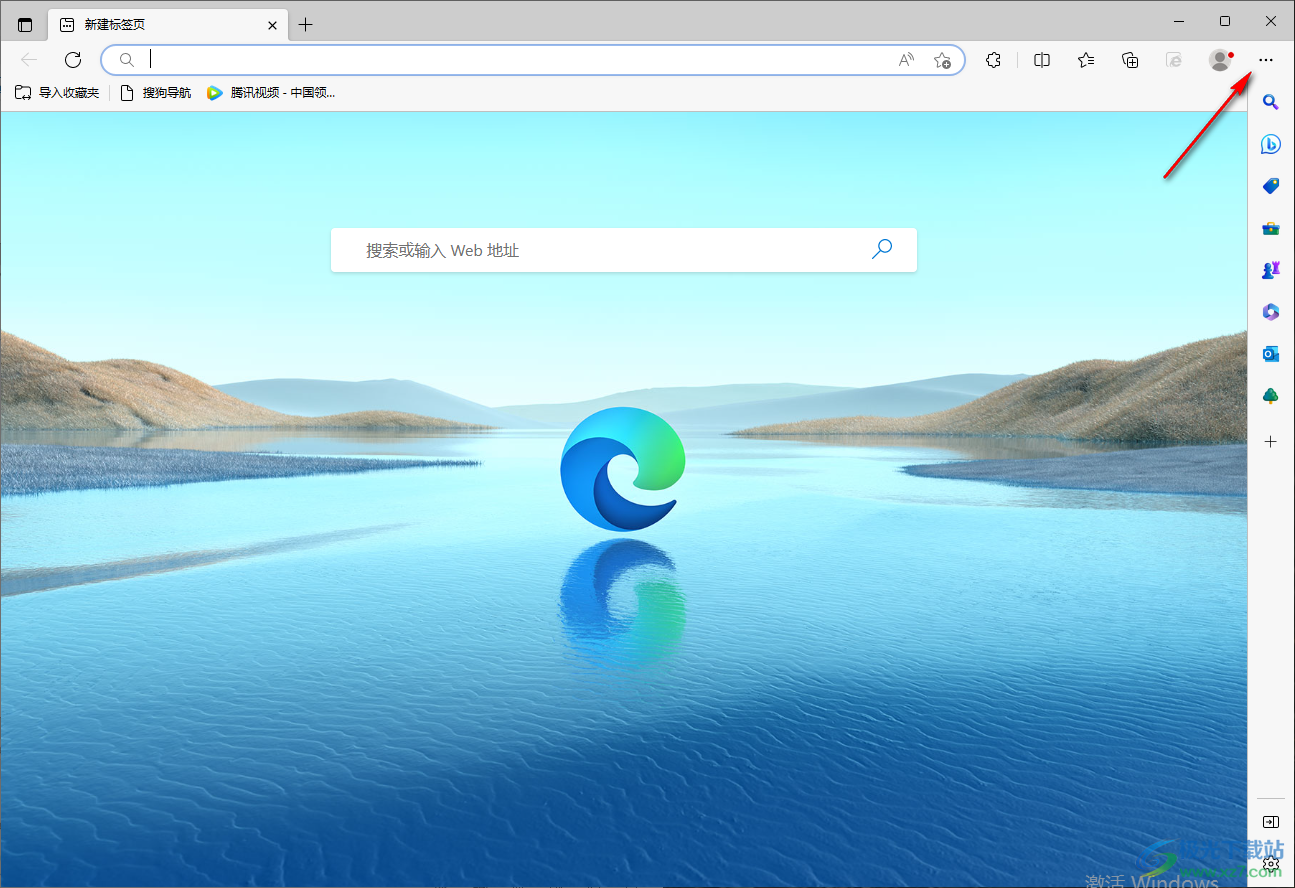This screenshot has height=888, width=1295.
Task: Open the Games chess sidebar icon
Action: [1271, 270]
